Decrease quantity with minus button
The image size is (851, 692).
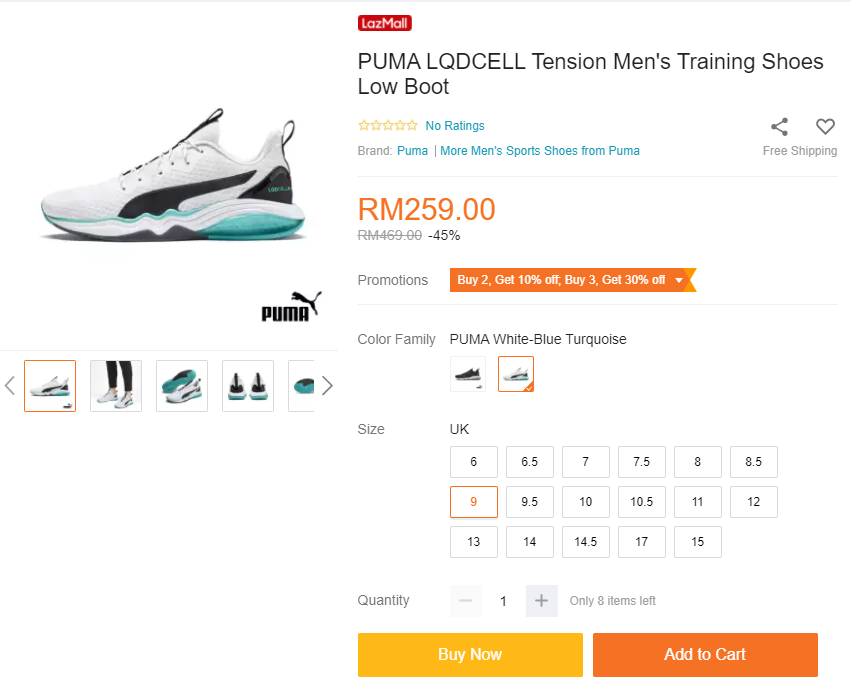[x=466, y=601]
